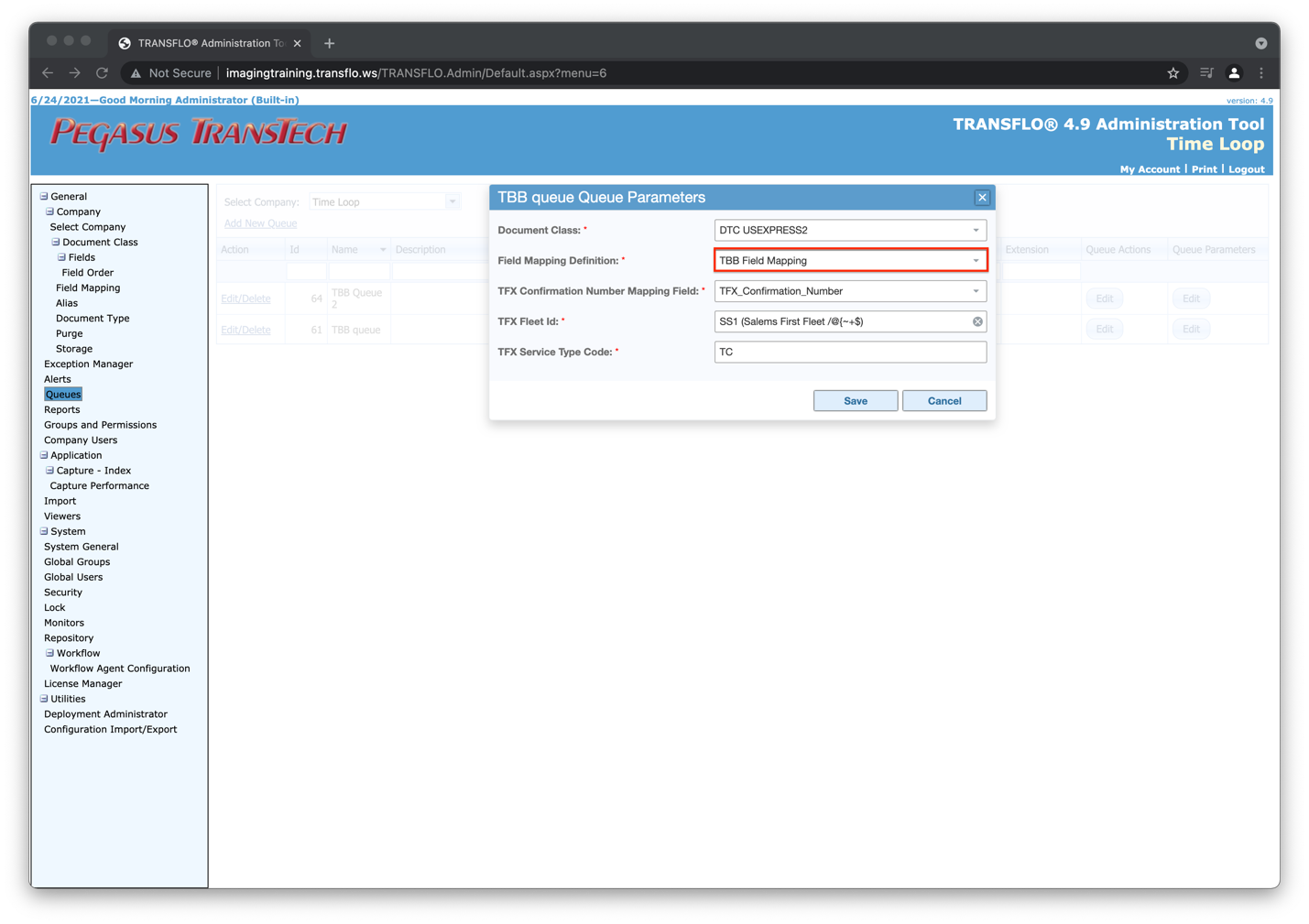The width and height of the screenshot is (1309, 924).
Task: Click Edit/Delete for TBB Queue 2
Action: click(245, 299)
